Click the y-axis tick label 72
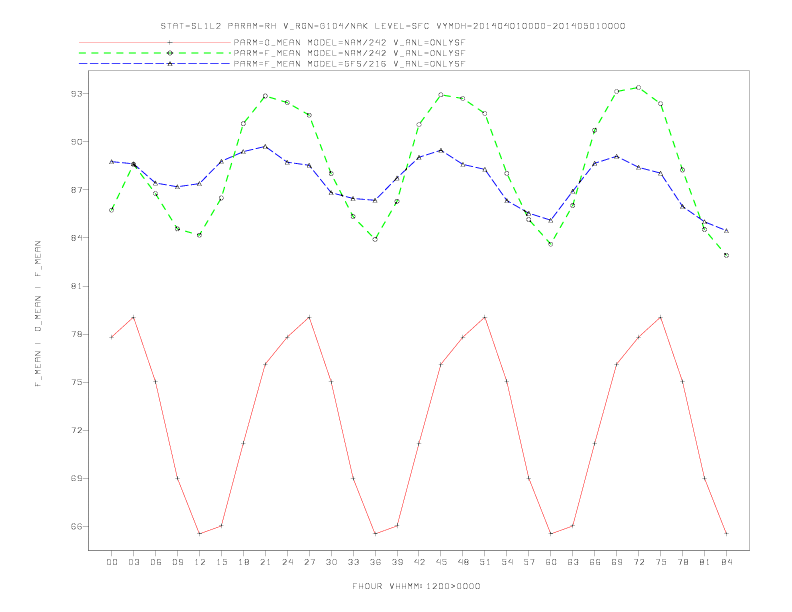 pos(76,430)
